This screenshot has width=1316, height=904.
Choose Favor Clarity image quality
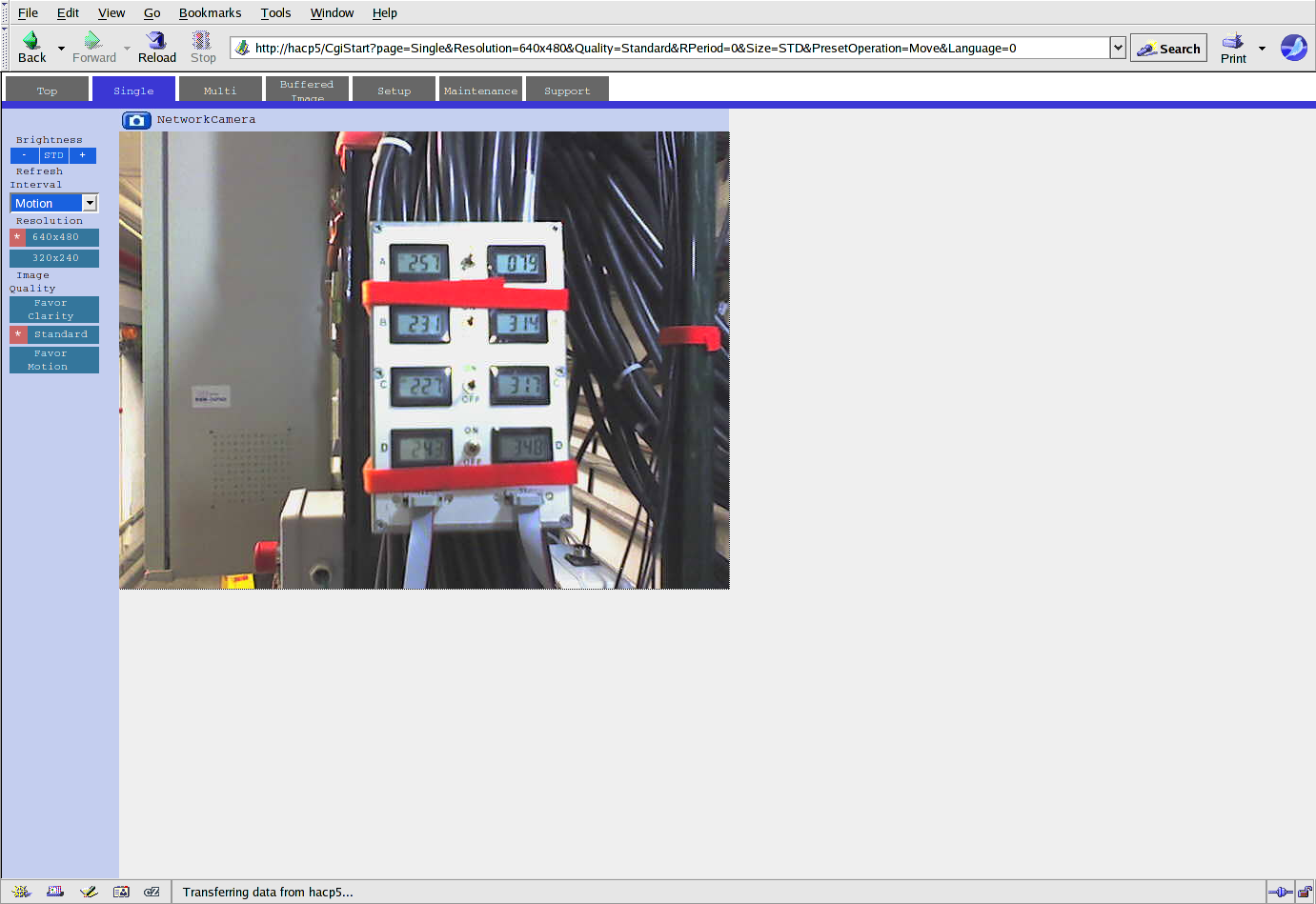pyautogui.click(x=54, y=310)
